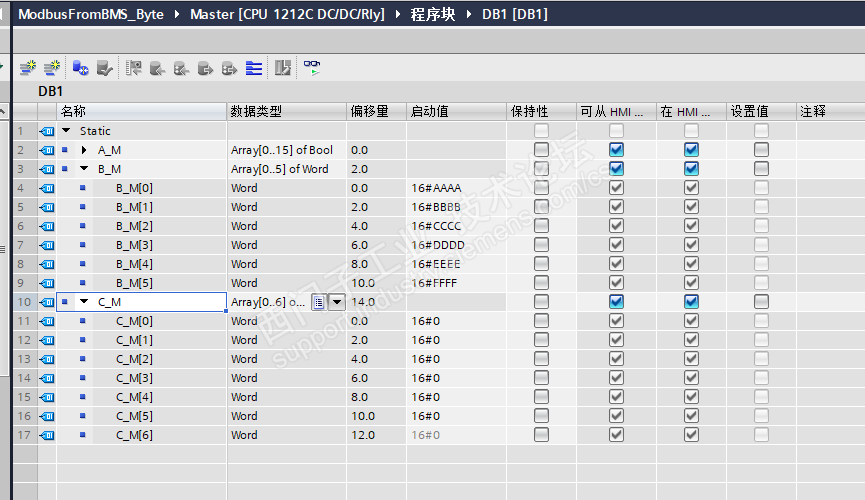The image size is (865, 500).
Task: Click the 设置值 column header
Action: pyautogui.click(x=762, y=111)
